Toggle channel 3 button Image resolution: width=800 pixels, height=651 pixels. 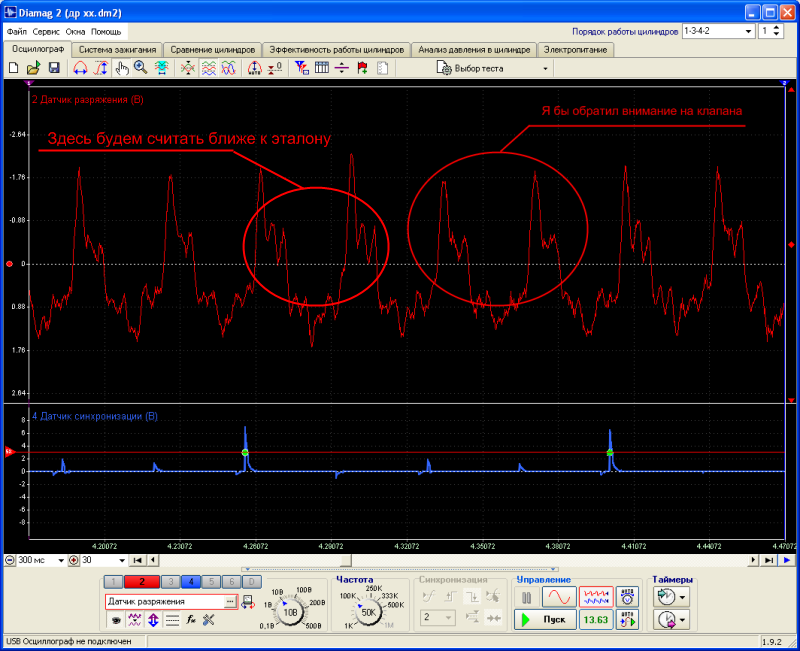171,582
